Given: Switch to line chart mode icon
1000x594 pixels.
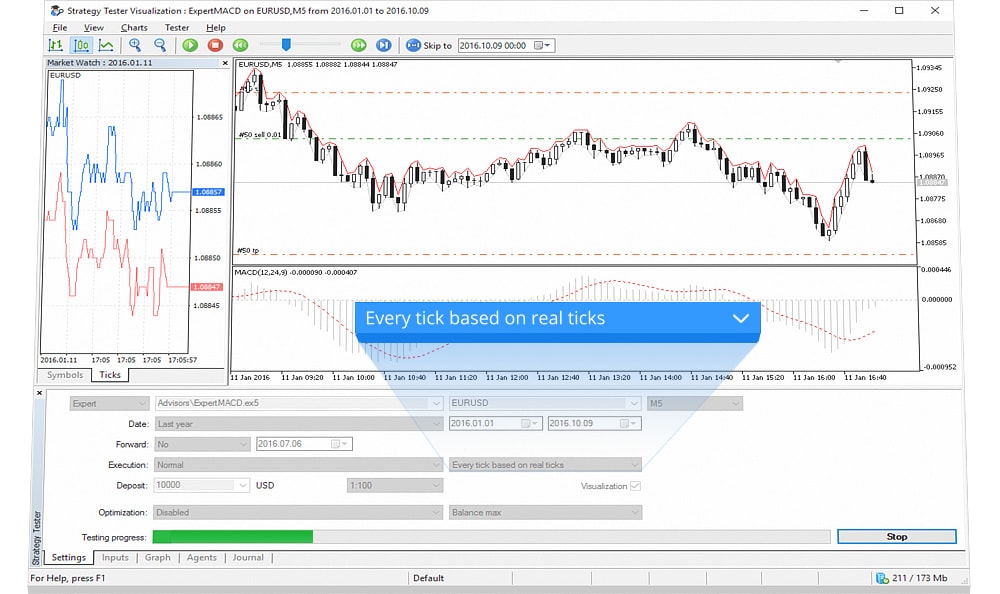Looking at the screenshot, I should tap(106, 45).
